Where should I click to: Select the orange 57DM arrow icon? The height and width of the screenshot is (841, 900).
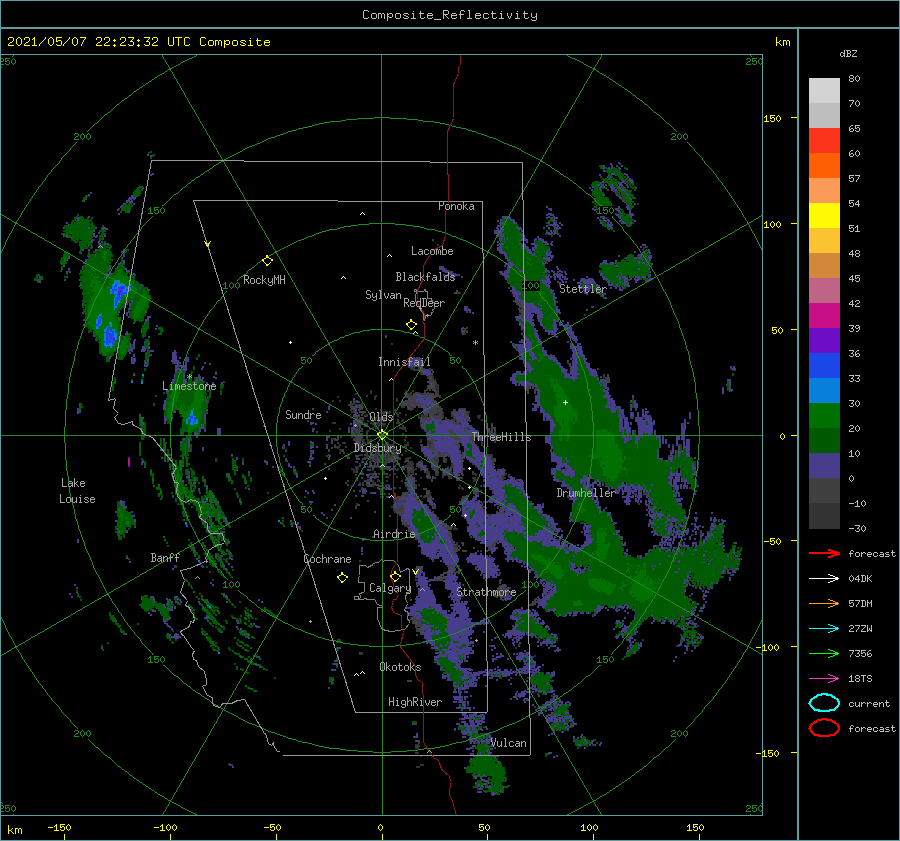[x=824, y=603]
